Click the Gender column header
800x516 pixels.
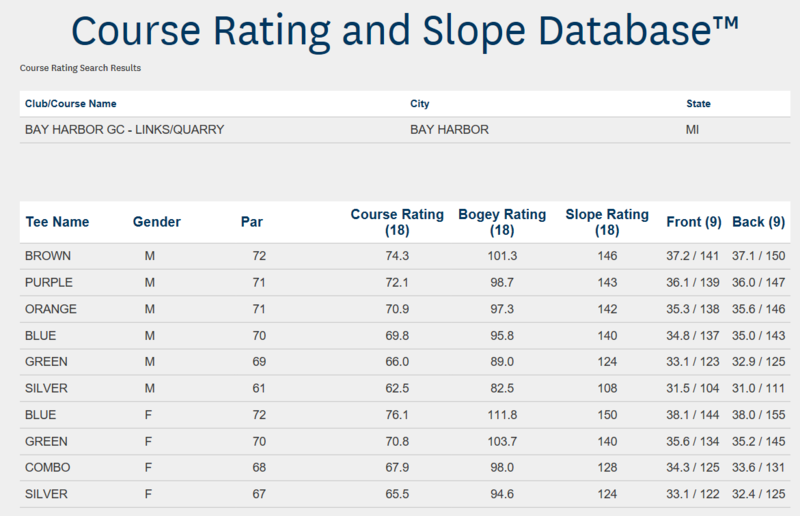156,222
